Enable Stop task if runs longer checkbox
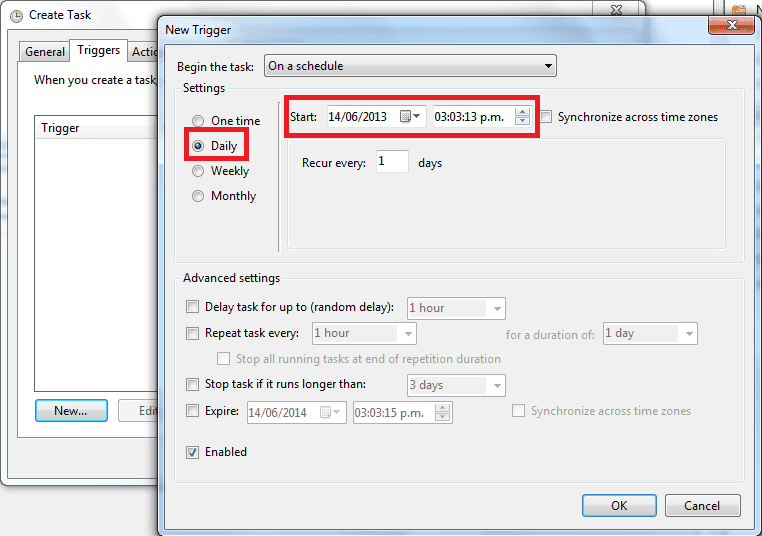 tap(192, 384)
